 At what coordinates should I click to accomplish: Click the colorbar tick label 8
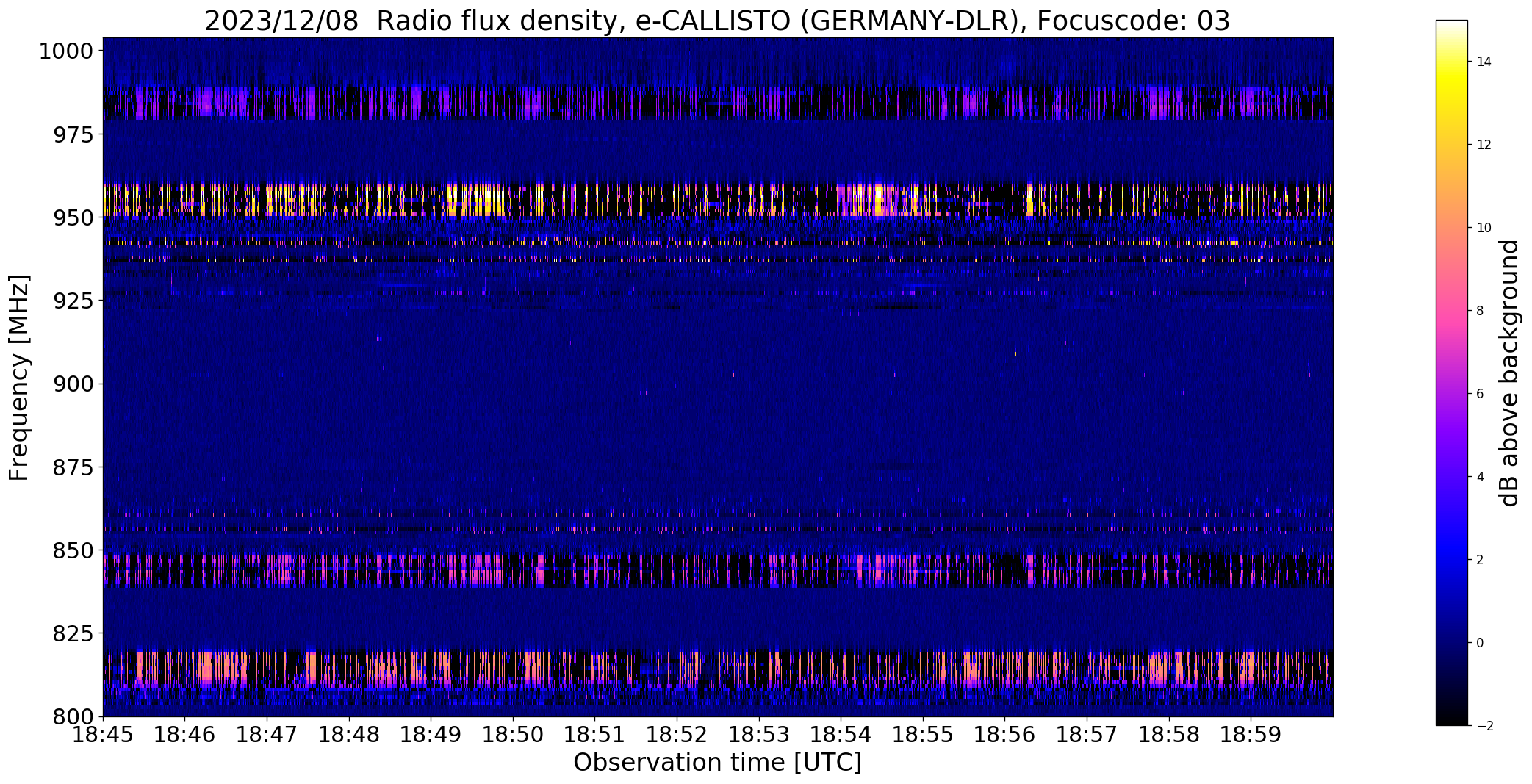coord(1481,311)
